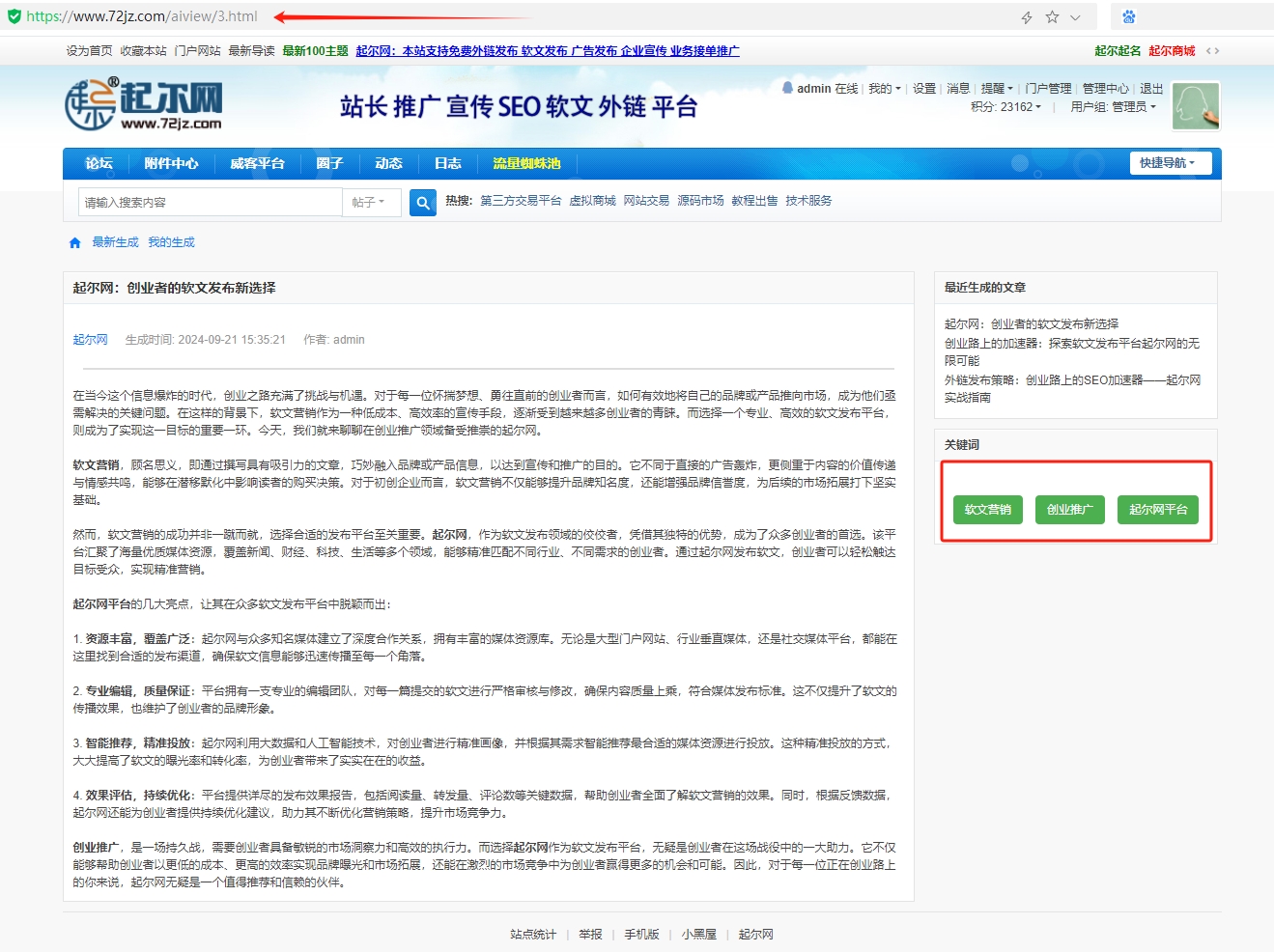
Task: Click hot search 技术服务
Action: pyautogui.click(x=808, y=201)
